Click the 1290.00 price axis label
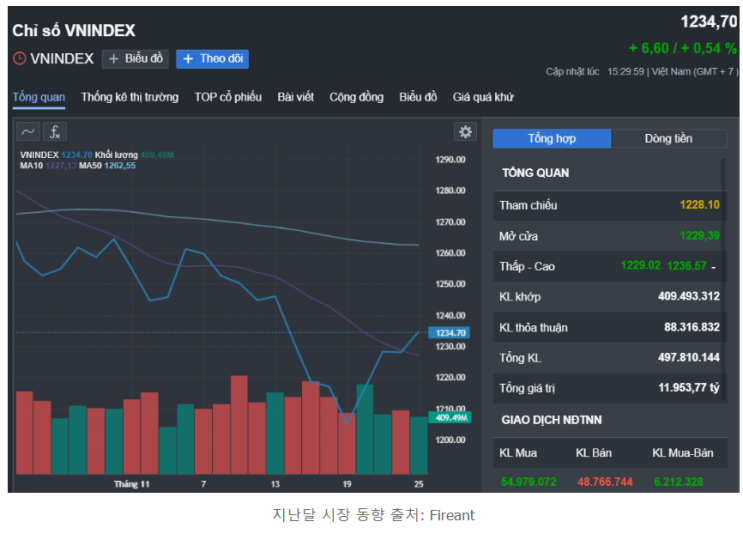Image resolution: width=743 pixels, height=534 pixels. pos(450,160)
